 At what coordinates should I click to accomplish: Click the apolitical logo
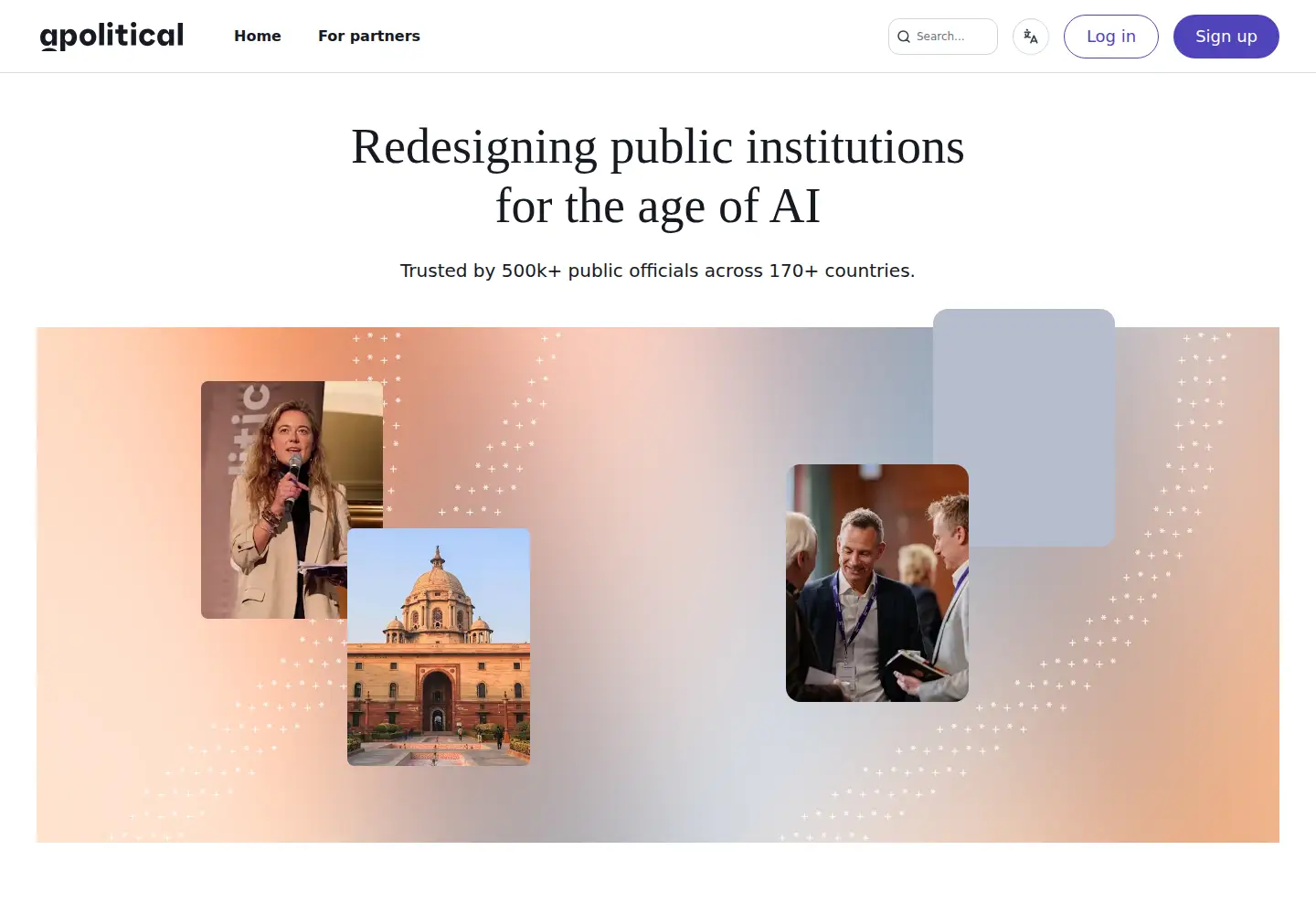111,36
